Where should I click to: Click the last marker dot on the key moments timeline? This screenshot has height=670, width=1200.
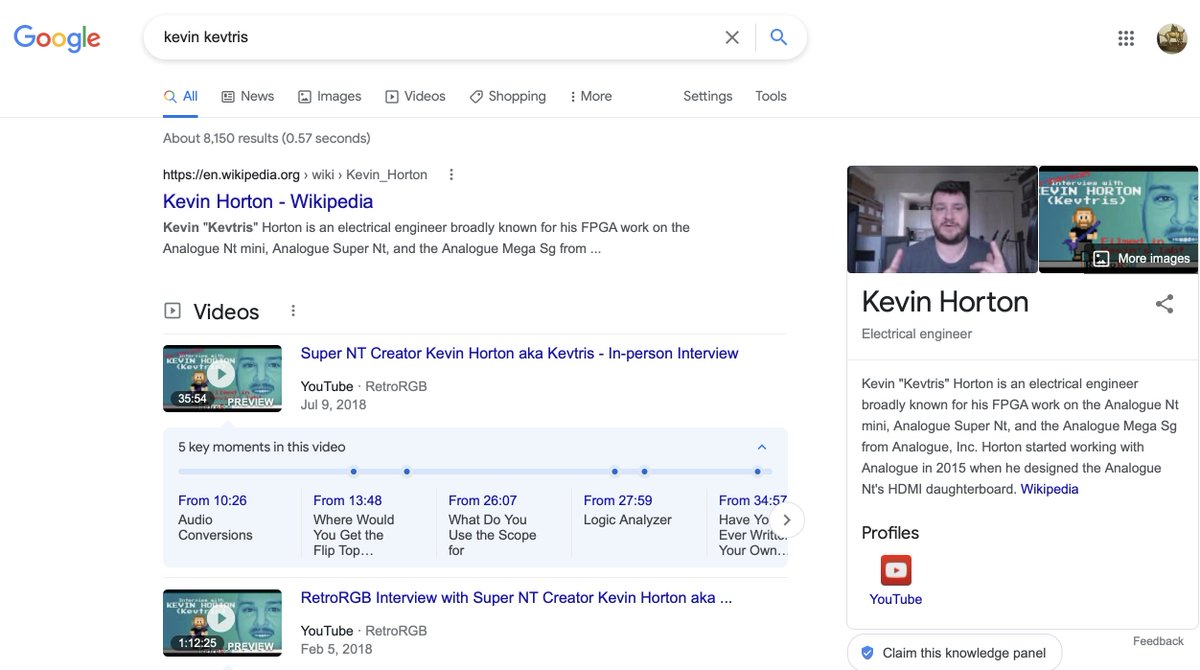click(x=758, y=471)
